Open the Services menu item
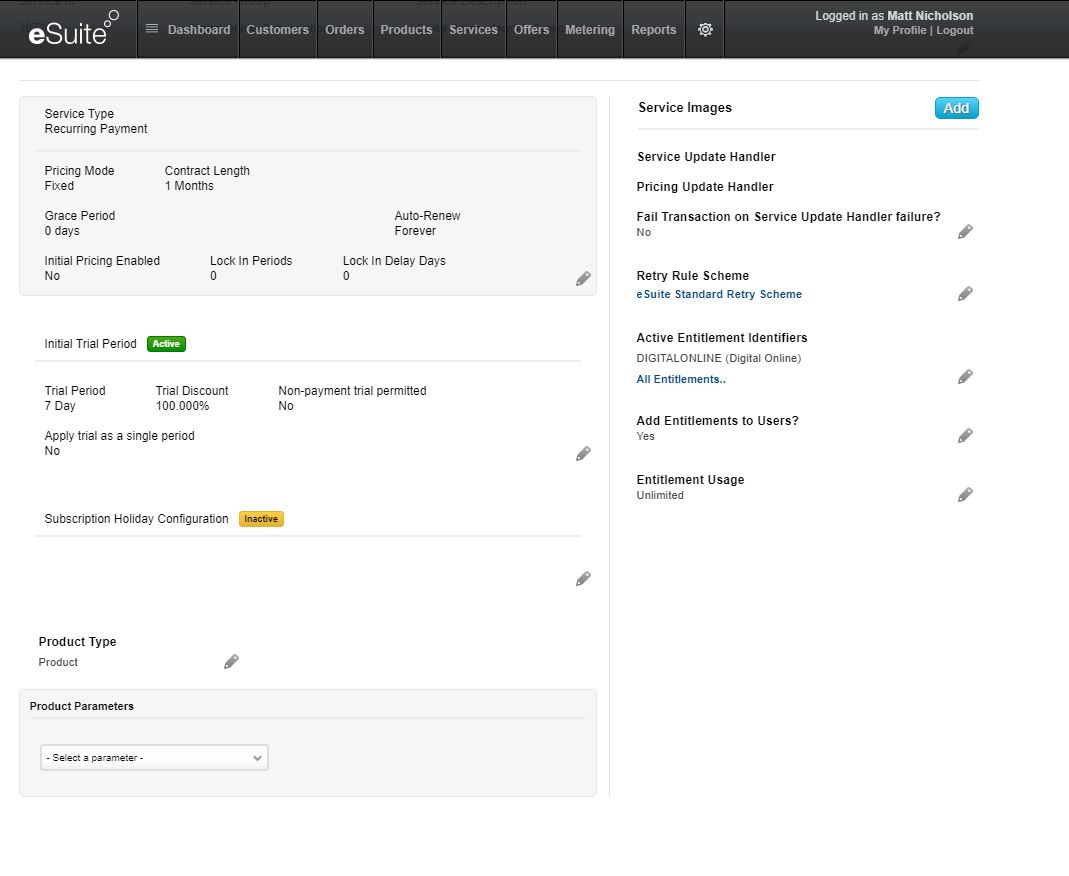 (x=473, y=30)
